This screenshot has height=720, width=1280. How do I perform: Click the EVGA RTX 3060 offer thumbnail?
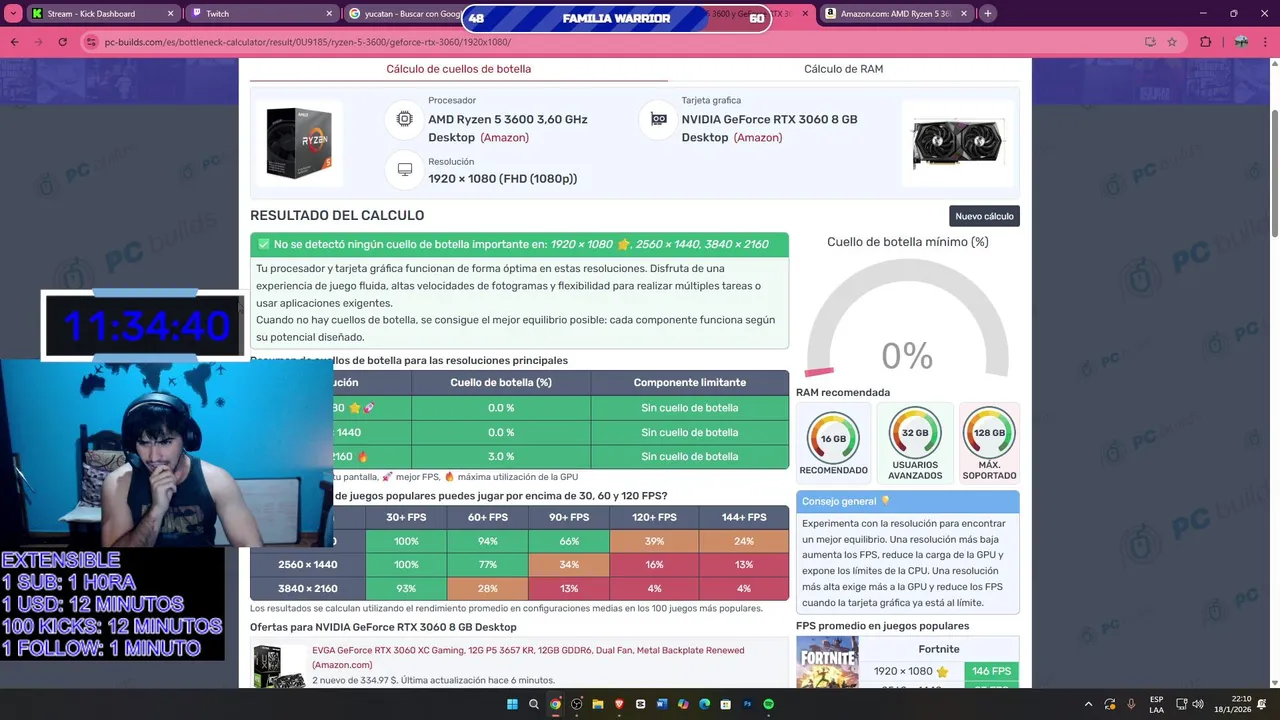pyautogui.click(x=279, y=667)
